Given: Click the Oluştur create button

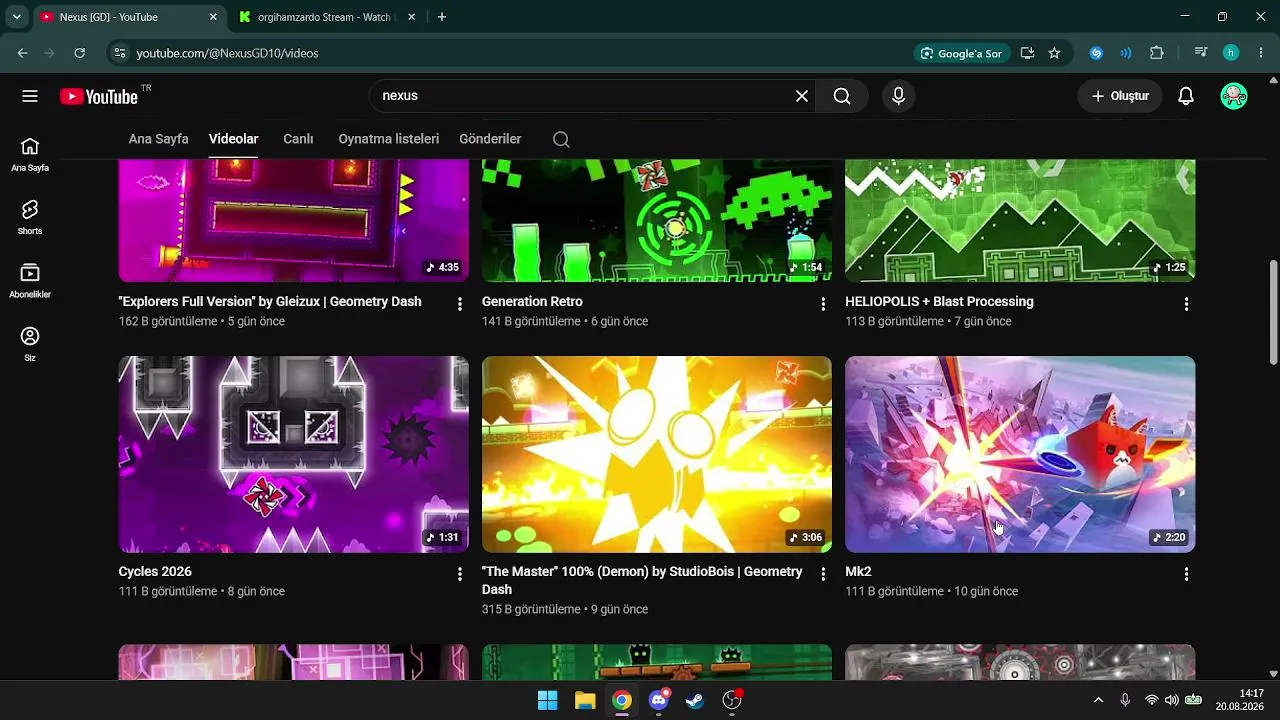Looking at the screenshot, I should [x=1120, y=96].
